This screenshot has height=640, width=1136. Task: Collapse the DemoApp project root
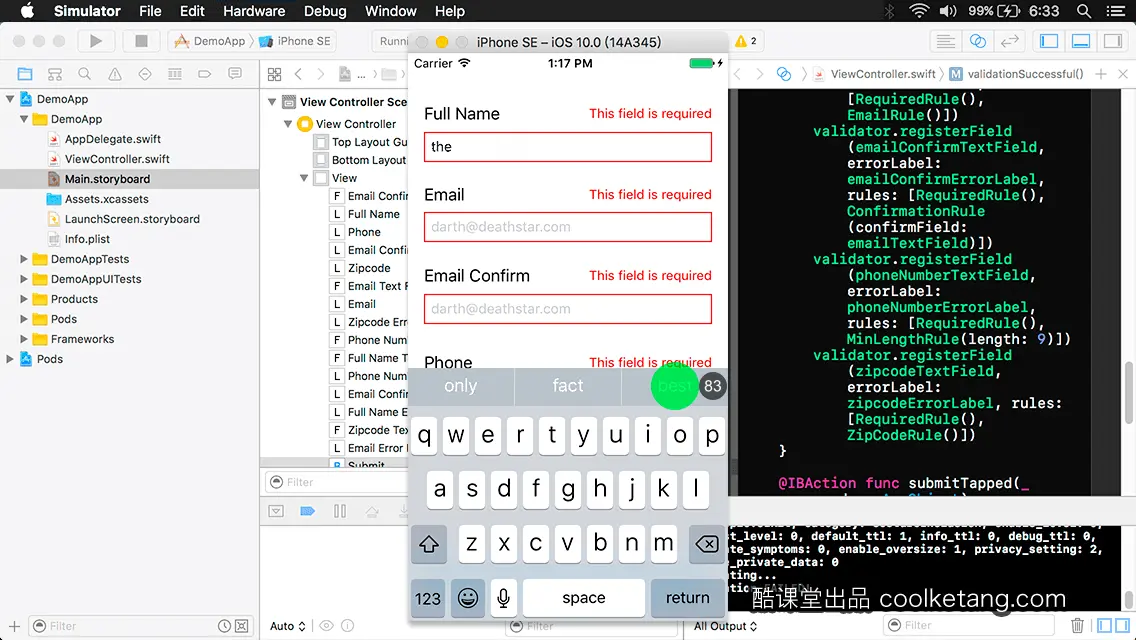[x=10, y=99]
